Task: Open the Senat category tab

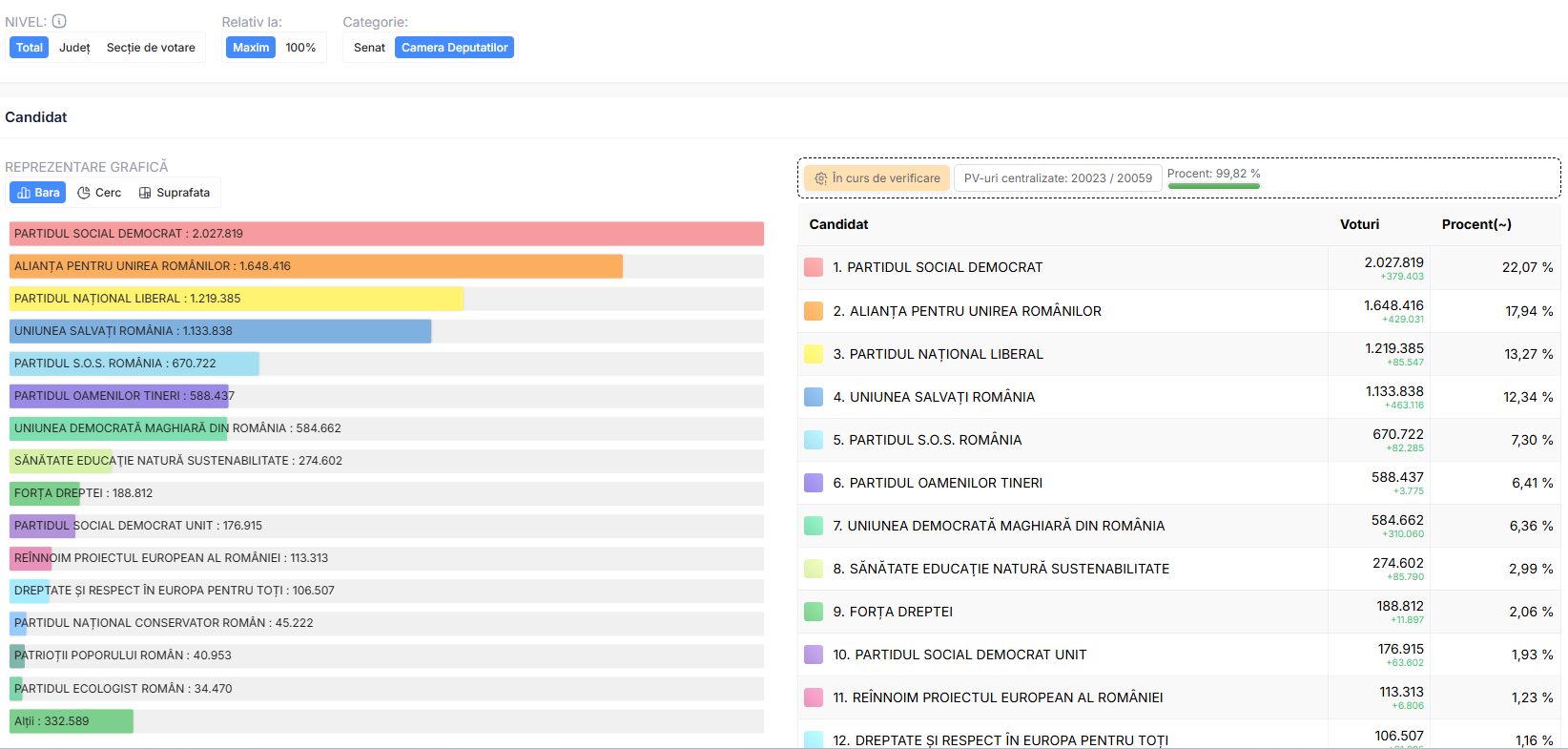Action: 369,48
